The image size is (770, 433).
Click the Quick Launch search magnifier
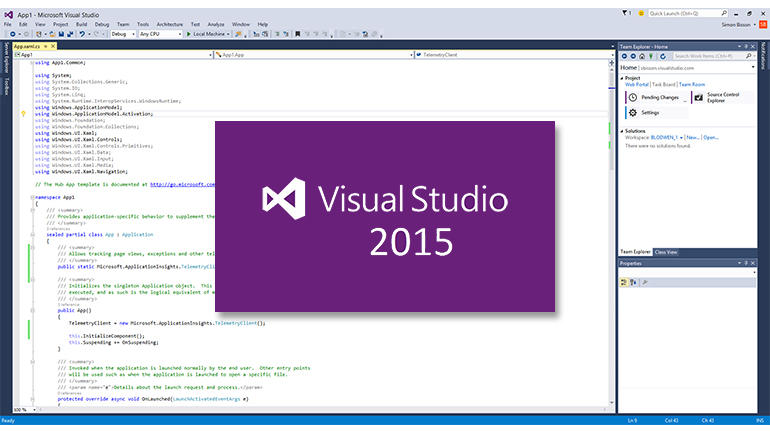(724, 13)
